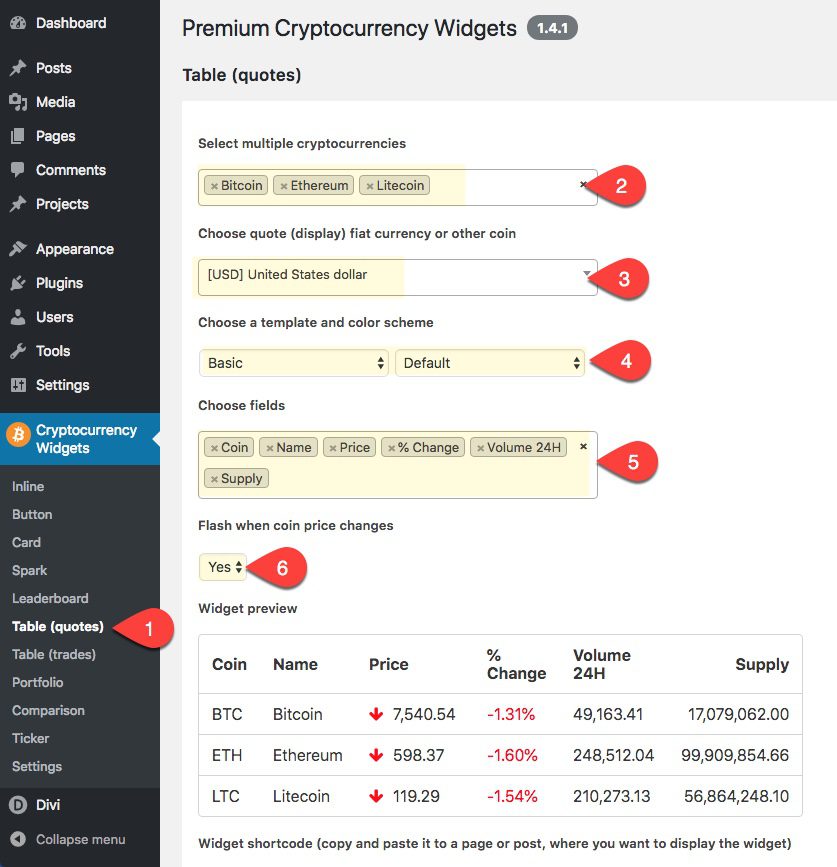
Task: Open the Ticker widget page
Action: (x=30, y=738)
